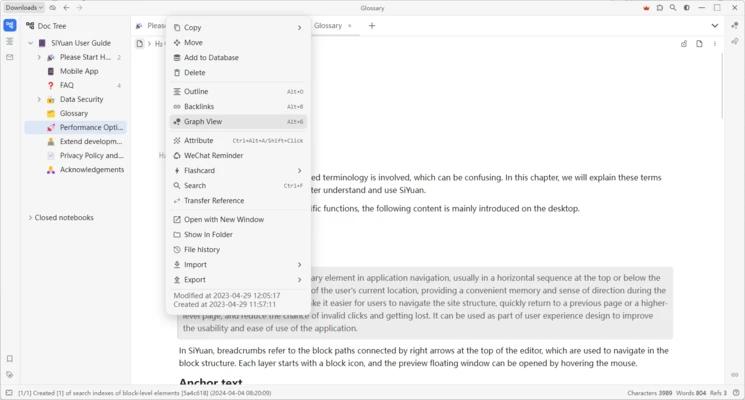745x400 pixels.
Task: Open the Bookmark dock icon
Action: 10,359
